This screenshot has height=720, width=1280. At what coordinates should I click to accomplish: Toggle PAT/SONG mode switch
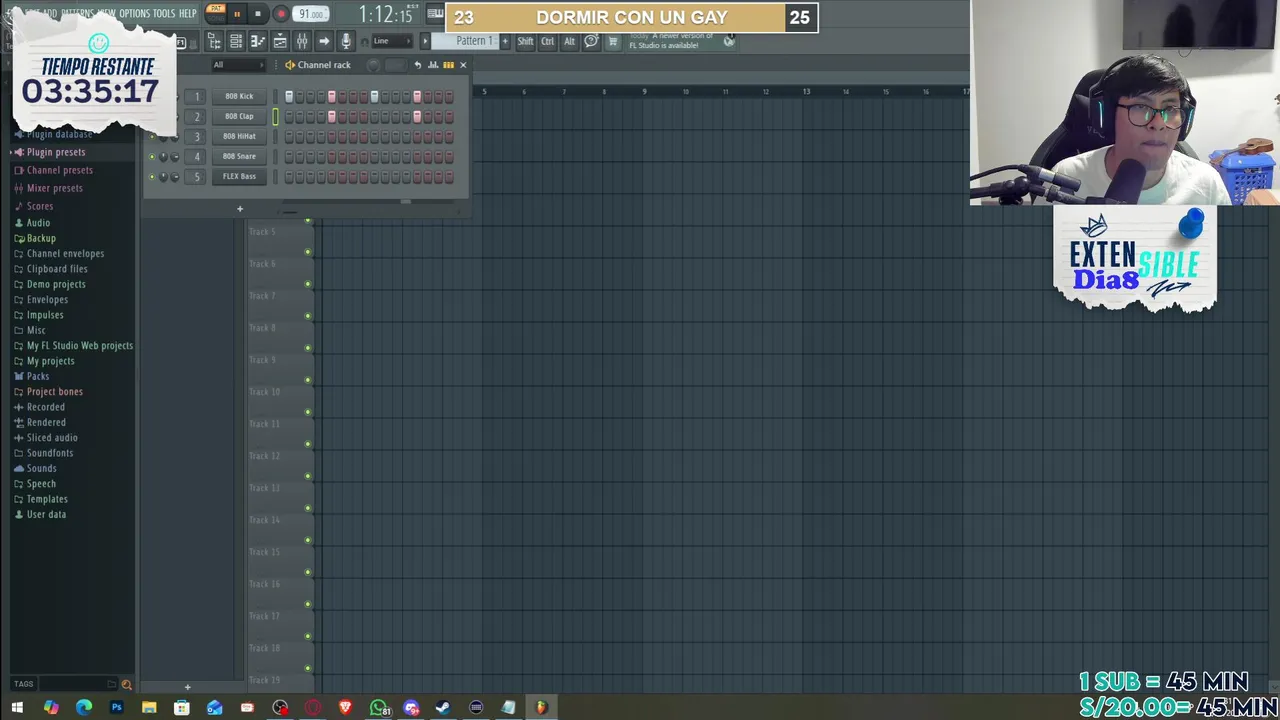click(215, 13)
